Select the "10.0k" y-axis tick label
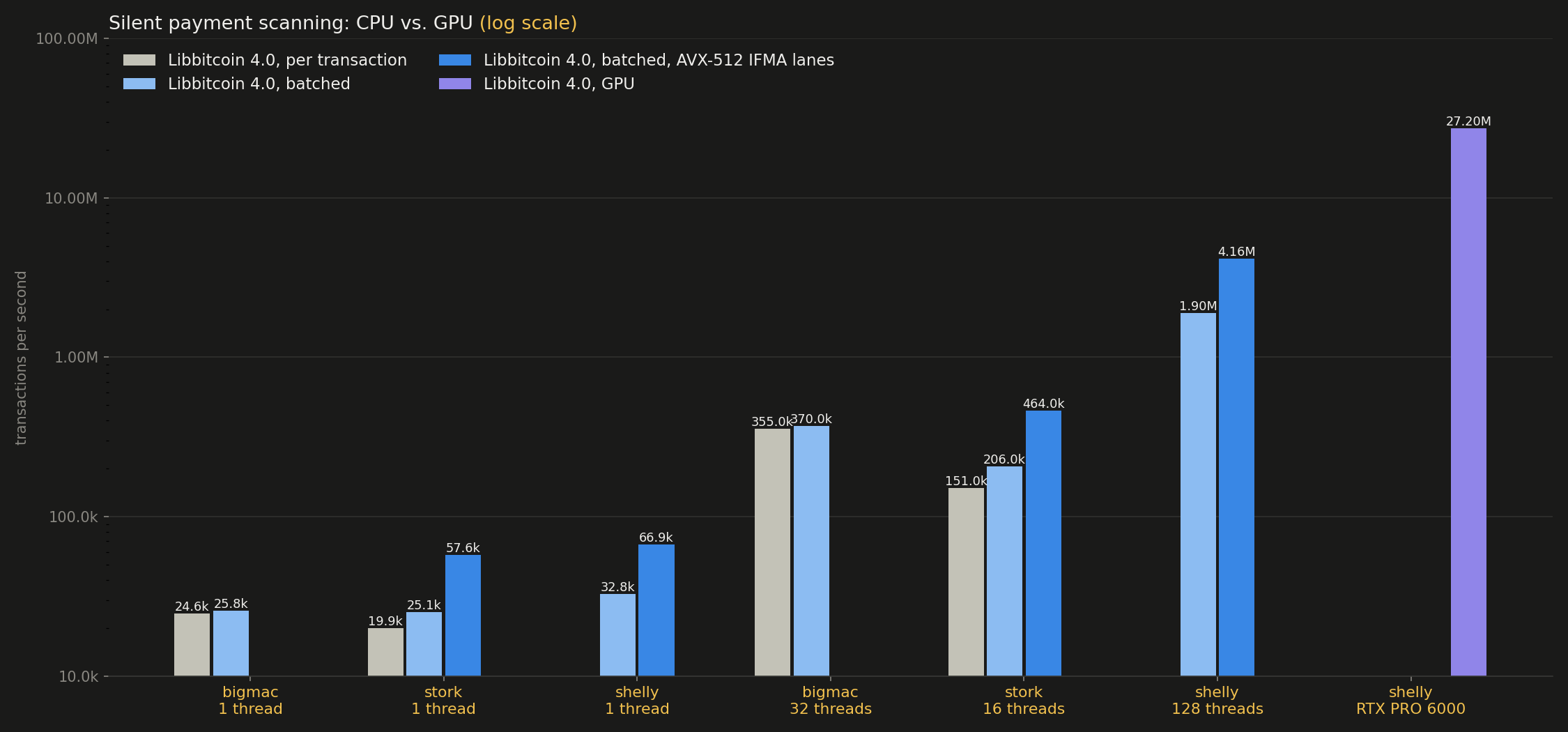This screenshot has height=732, width=1568. pyautogui.click(x=78, y=676)
